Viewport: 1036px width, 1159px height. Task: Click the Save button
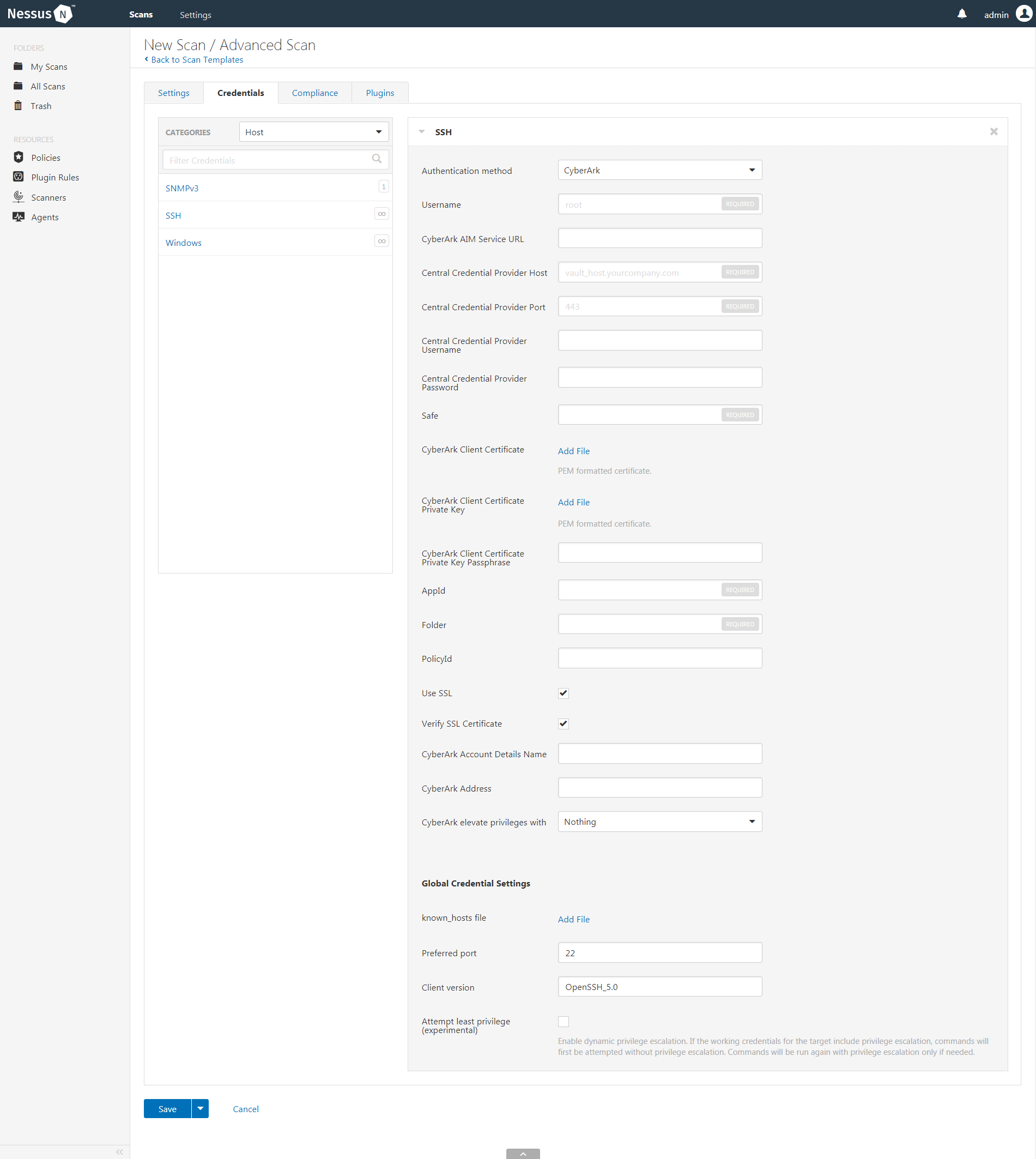click(167, 1108)
